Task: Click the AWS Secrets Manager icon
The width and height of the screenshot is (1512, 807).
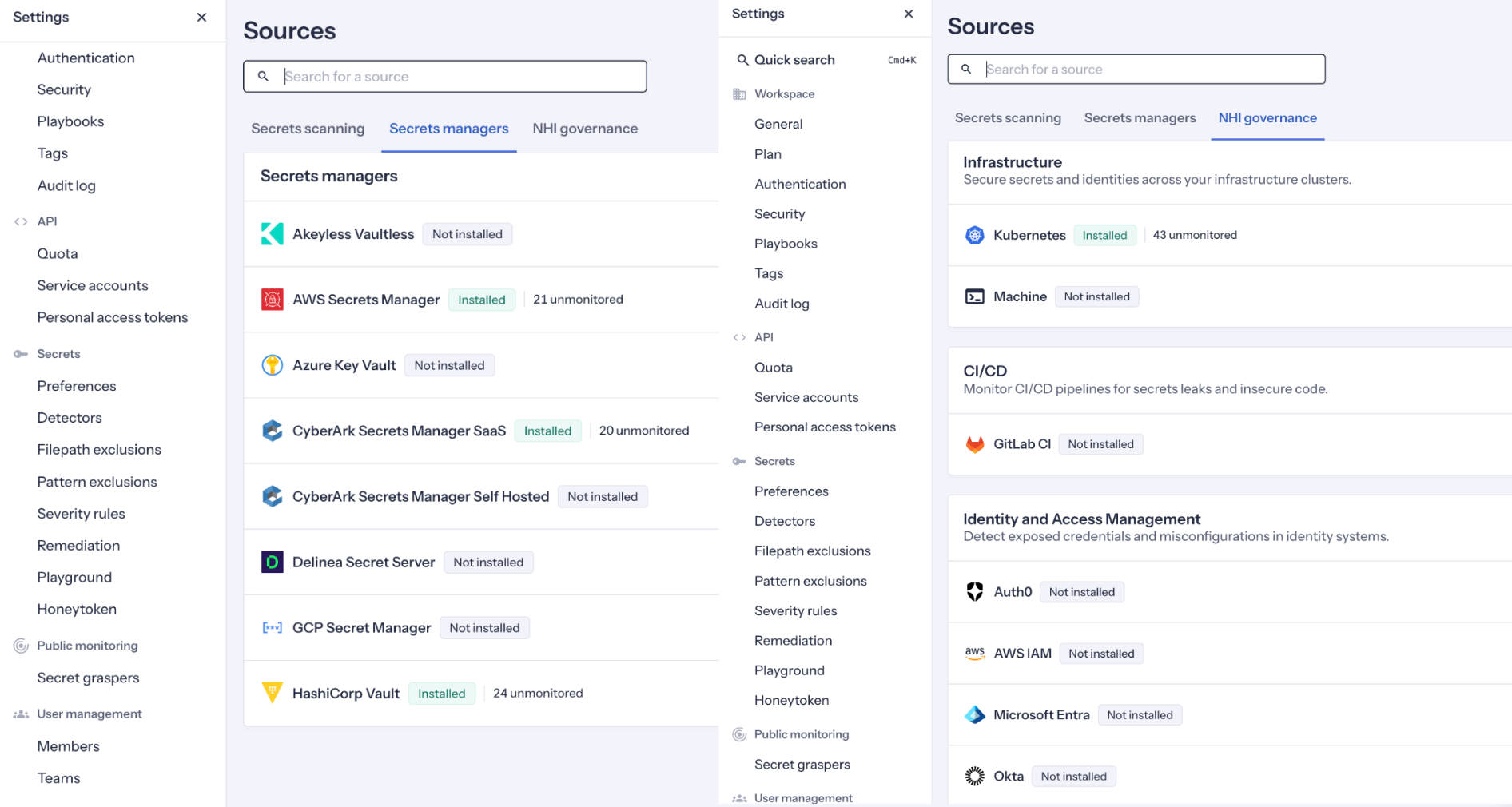Action: (272, 299)
